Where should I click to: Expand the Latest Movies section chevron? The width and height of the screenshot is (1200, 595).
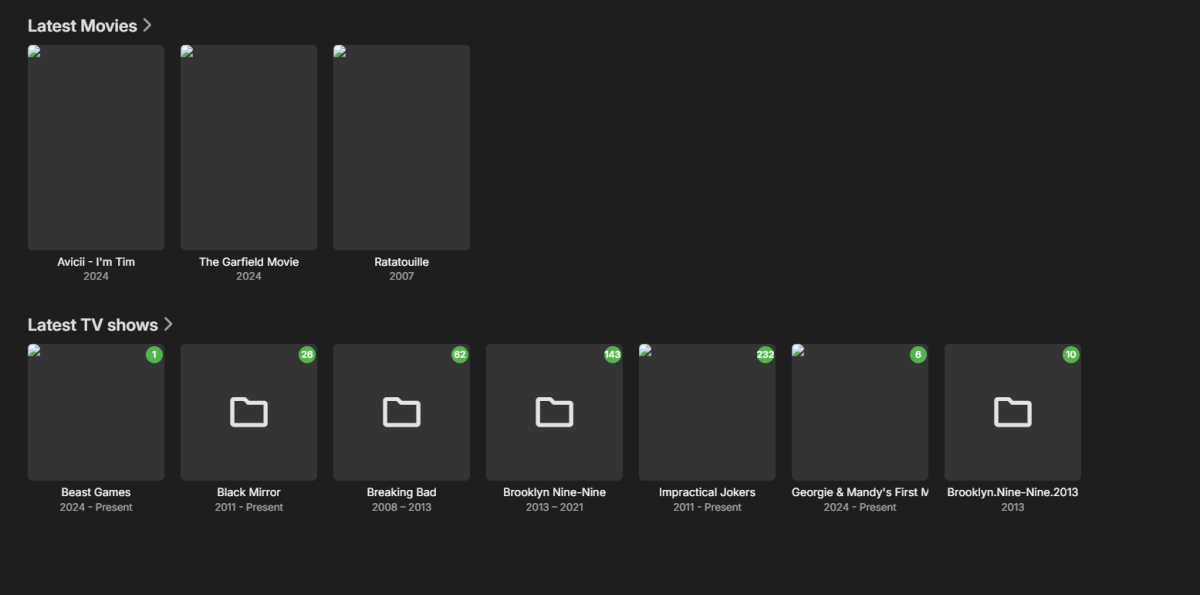tap(147, 25)
